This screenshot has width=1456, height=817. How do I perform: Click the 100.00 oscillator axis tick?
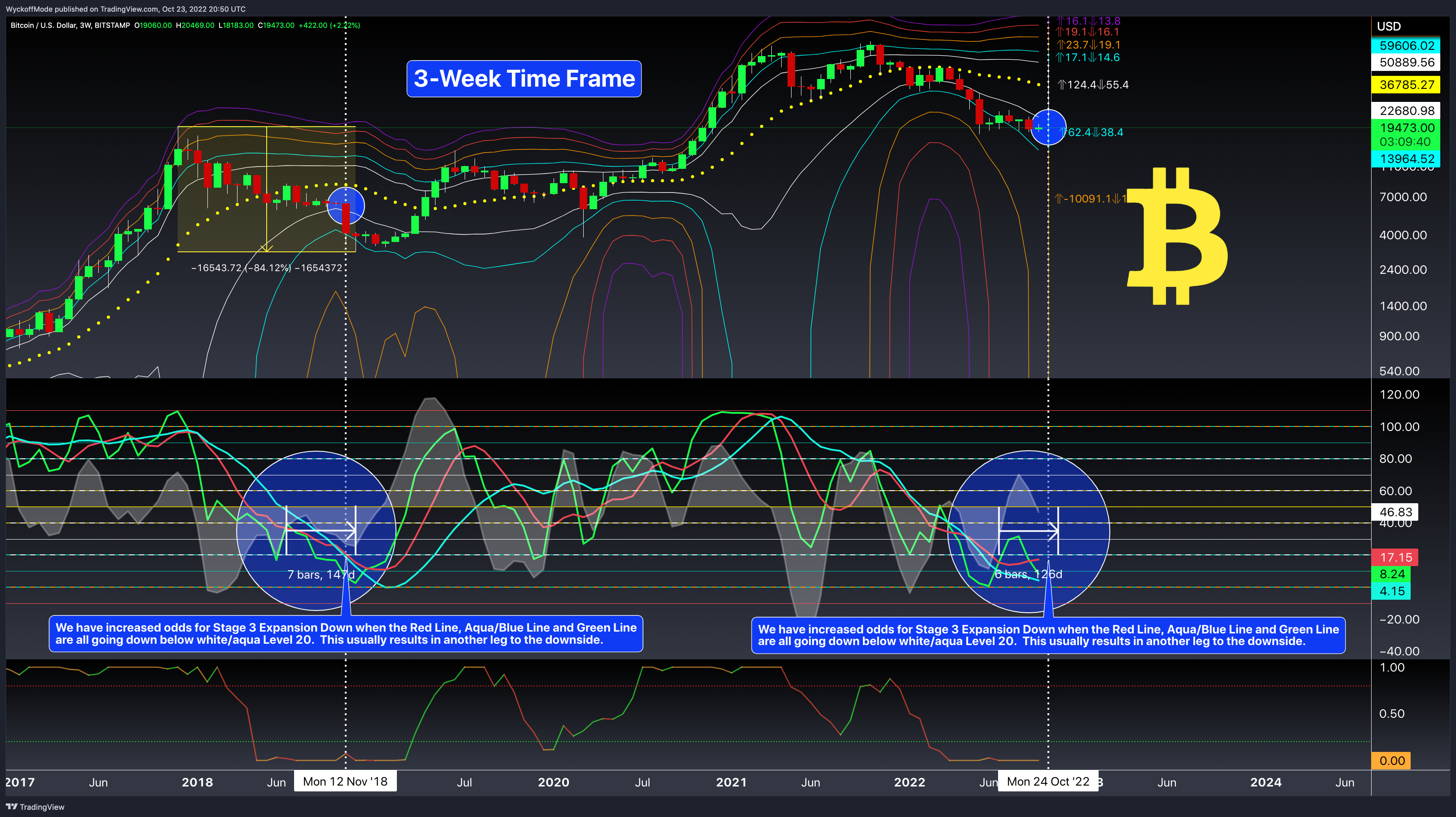click(1399, 427)
